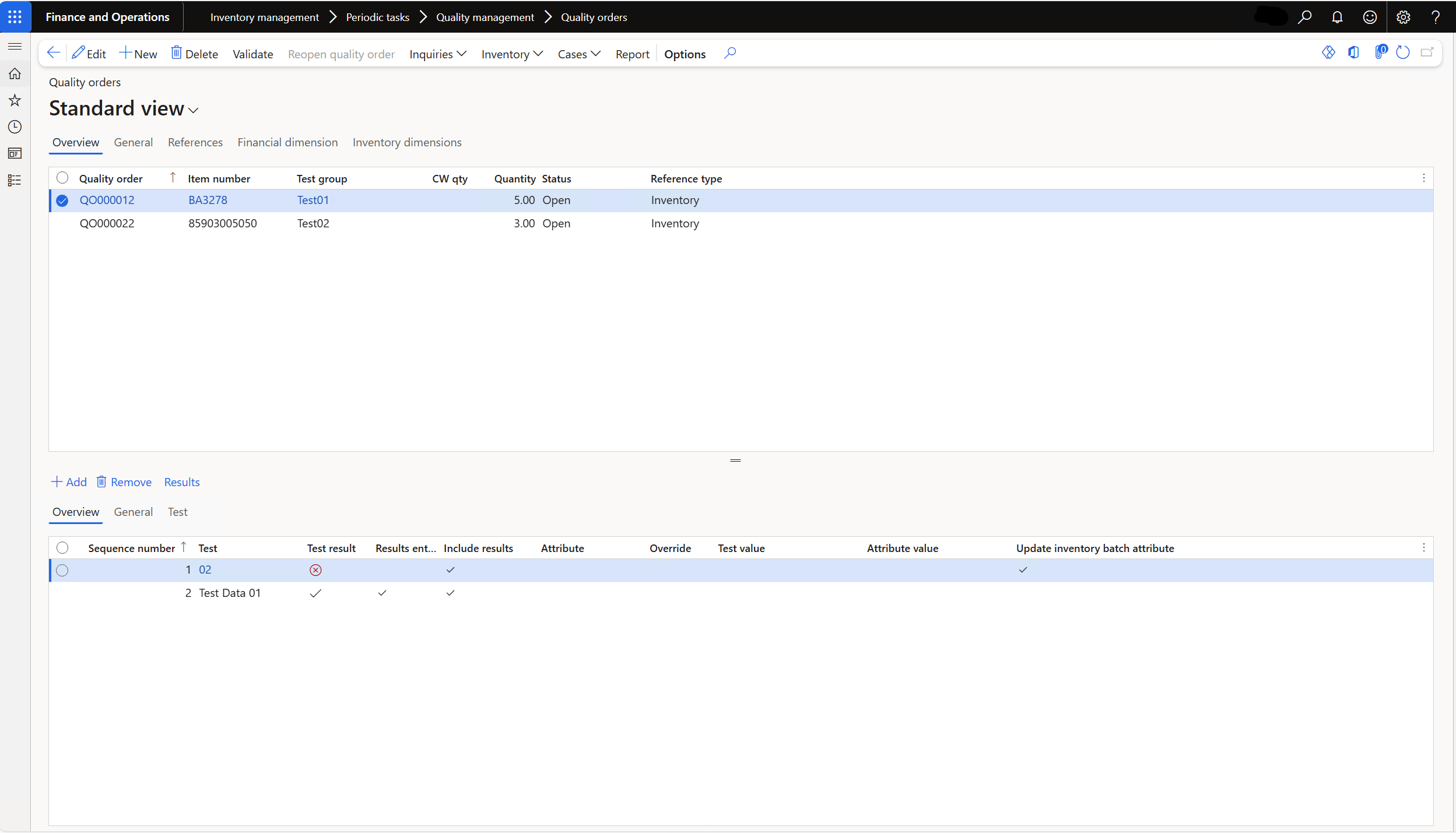Click the refresh page icon
This screenshot has height=833, width=1456.
point(1403,53)
